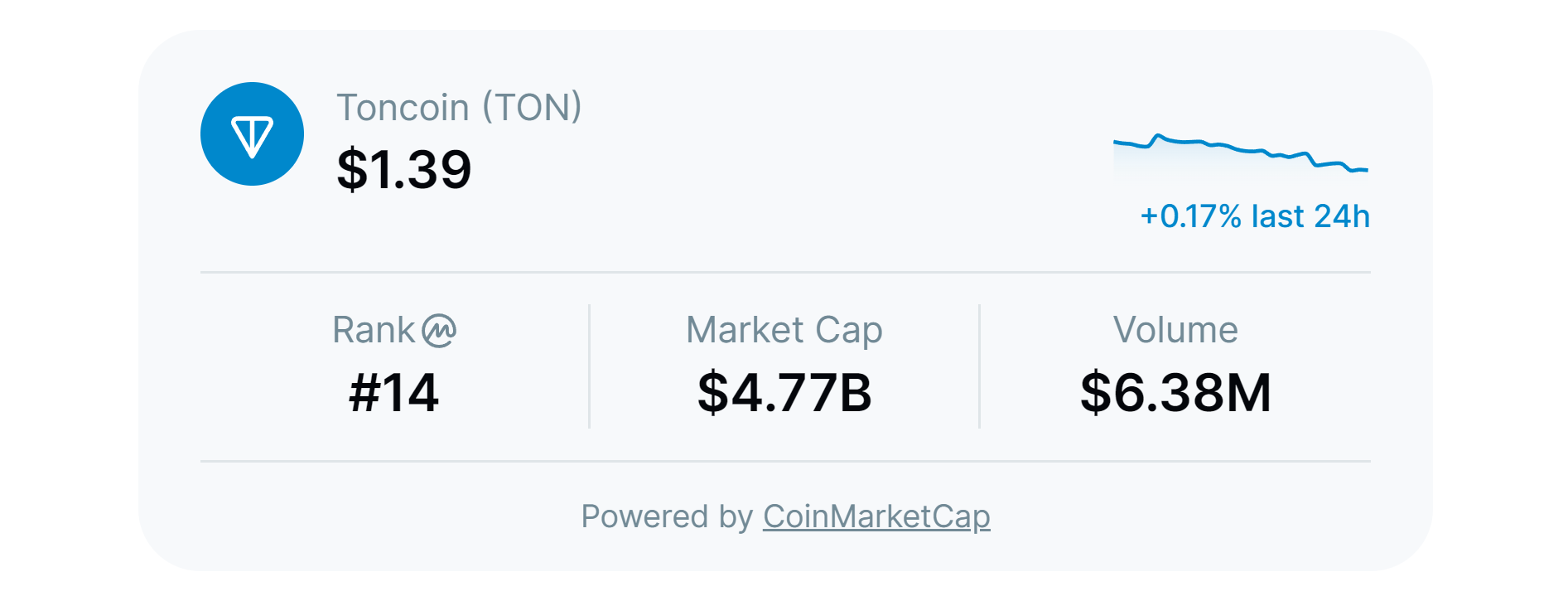Click the $1.39 price value
This screenshot has height=601, width=1568.
pyautogui.click(x=404, y=170)
